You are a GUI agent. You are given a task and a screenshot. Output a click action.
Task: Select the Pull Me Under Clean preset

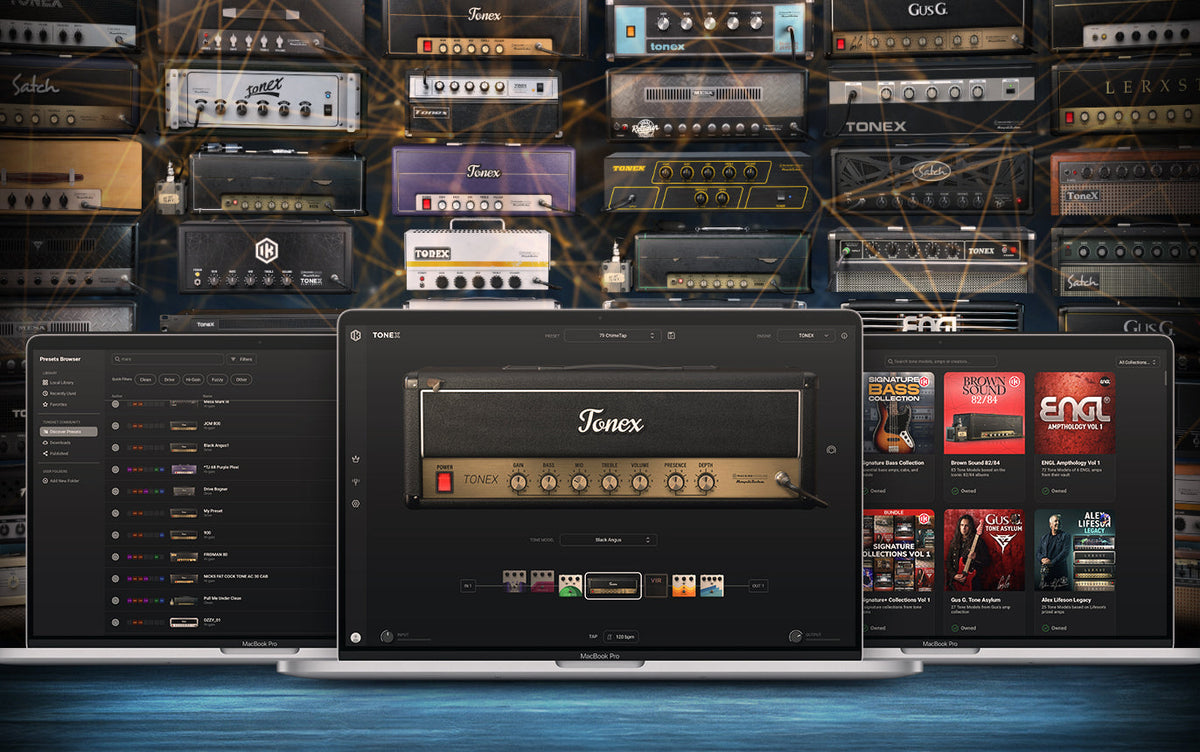pos(220,600)
